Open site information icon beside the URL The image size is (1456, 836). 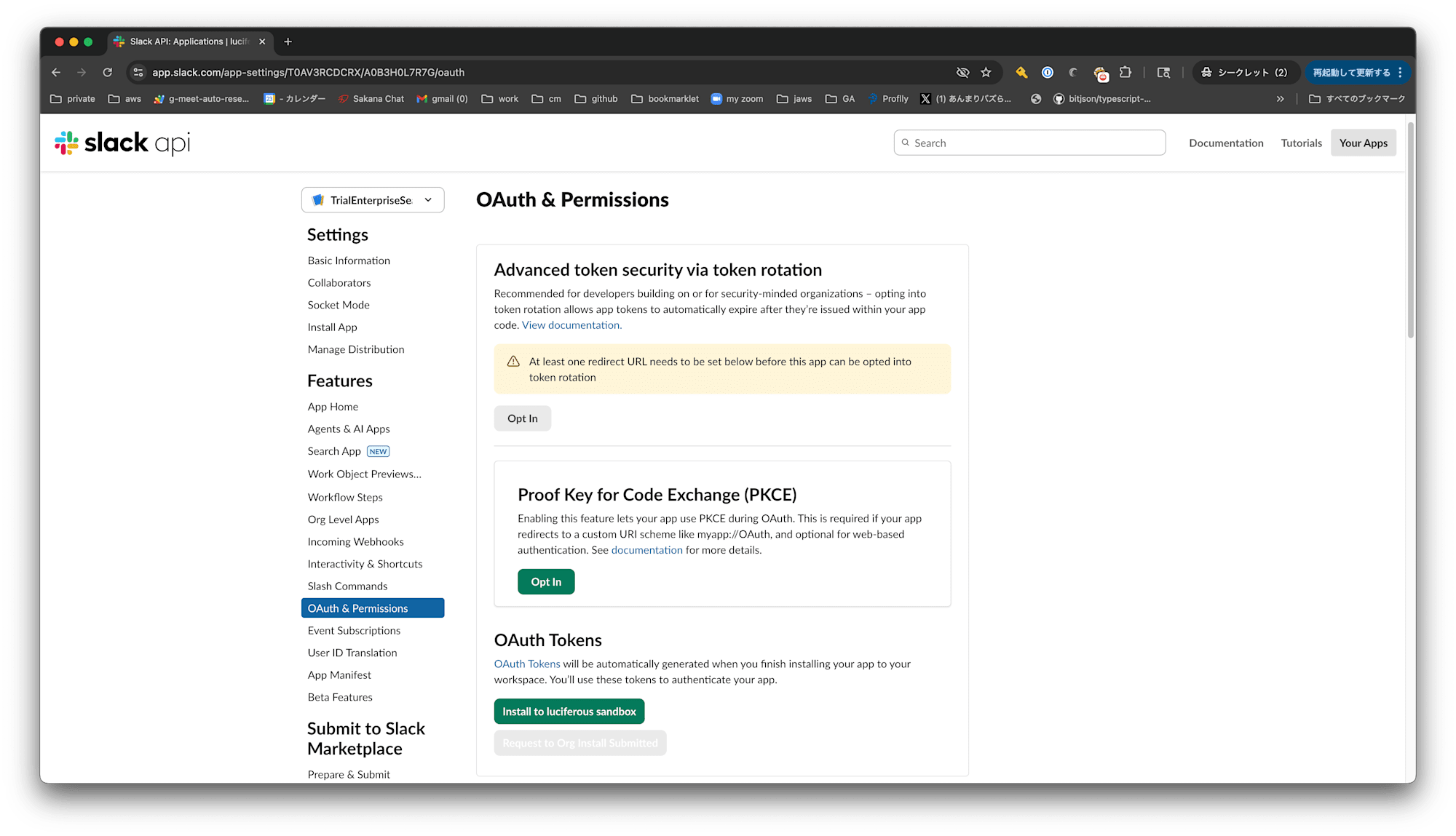138,72
